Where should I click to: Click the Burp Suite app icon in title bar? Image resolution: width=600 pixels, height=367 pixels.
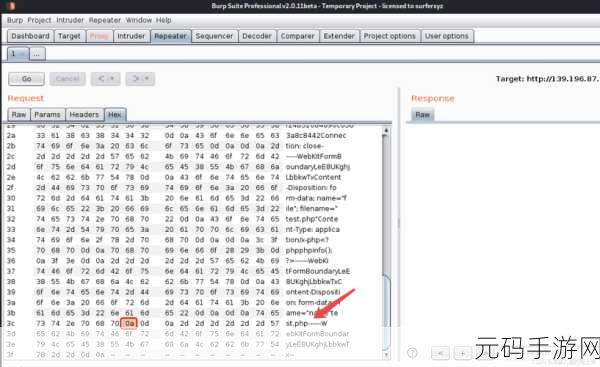(11, 6)
